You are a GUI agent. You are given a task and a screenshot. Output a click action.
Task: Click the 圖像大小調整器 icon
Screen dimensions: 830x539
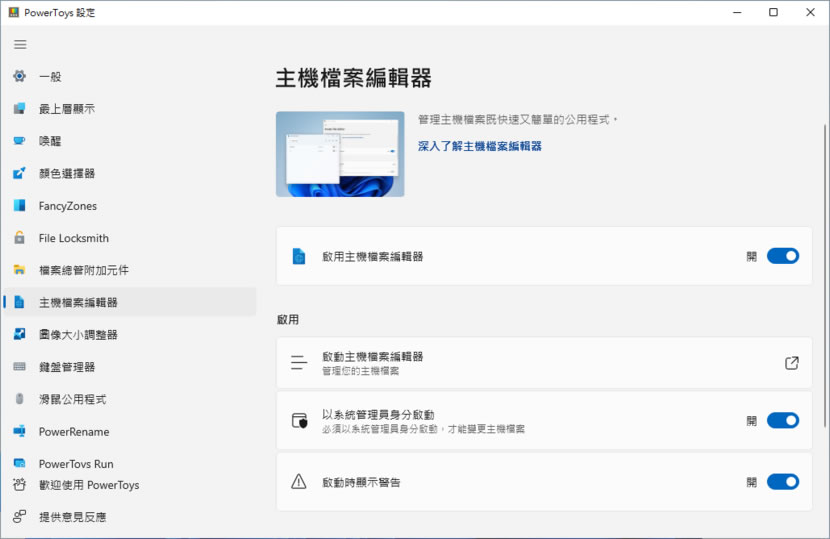[x=19, y=335]
